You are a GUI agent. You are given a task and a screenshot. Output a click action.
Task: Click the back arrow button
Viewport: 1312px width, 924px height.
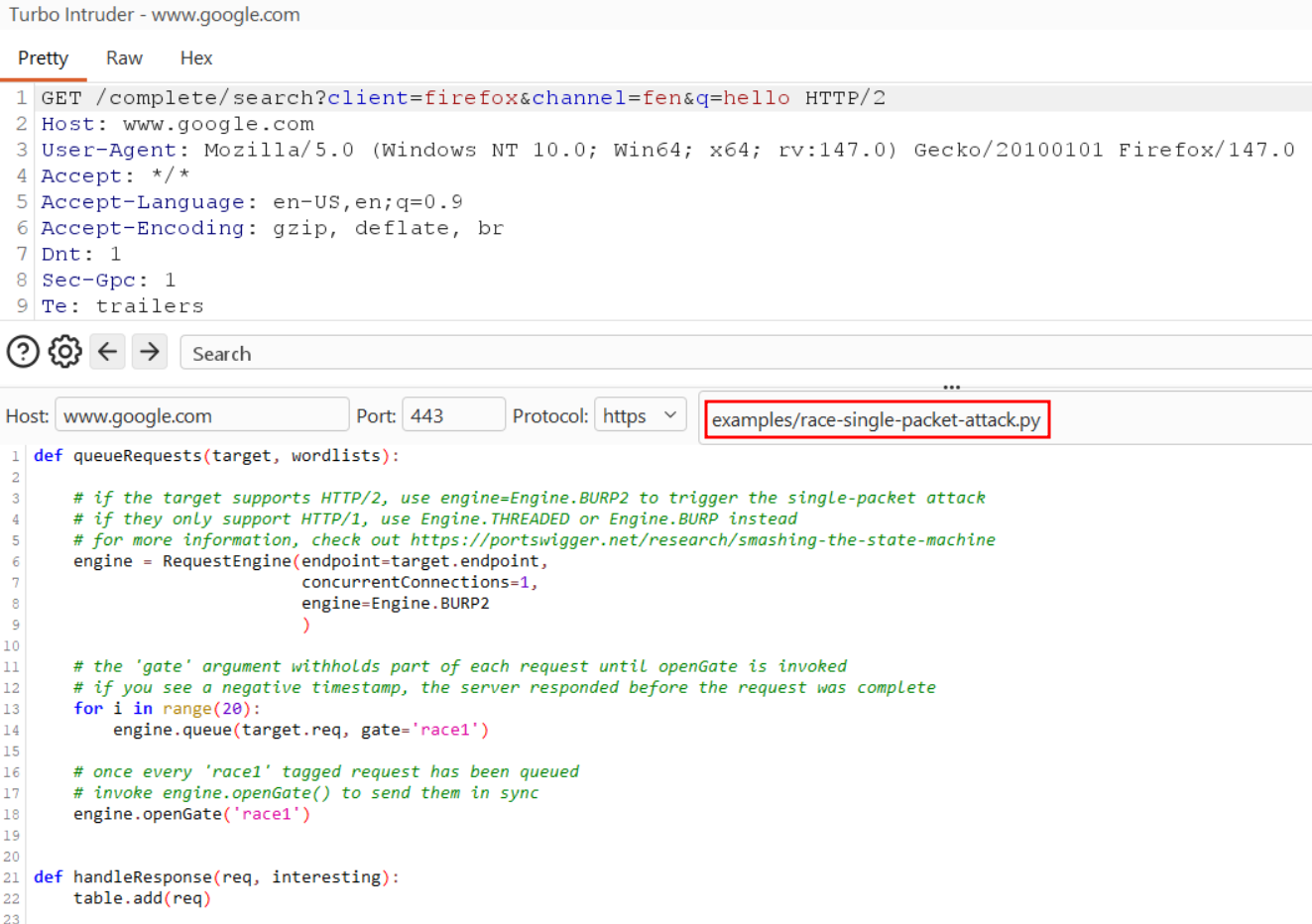107,352
